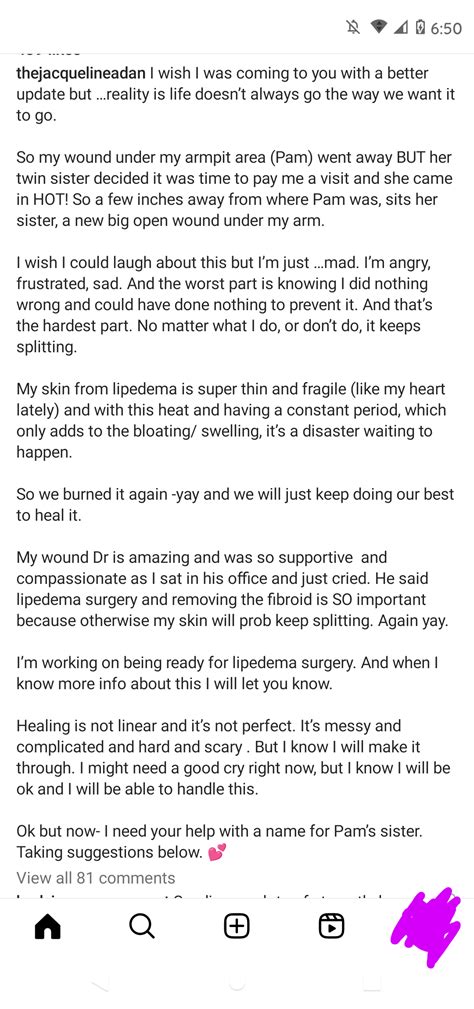The image size is (474, 1009).
Task: Open the Search magnifier tab
Action: tap(141, 927)
